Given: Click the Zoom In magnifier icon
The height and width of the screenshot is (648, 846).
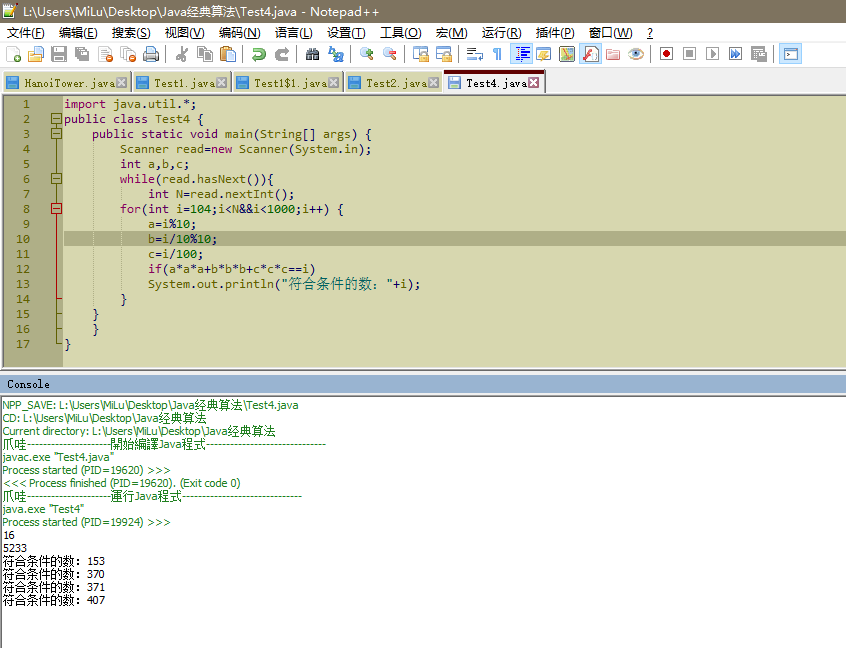Looking at the screenshot, I should [366, 54].
